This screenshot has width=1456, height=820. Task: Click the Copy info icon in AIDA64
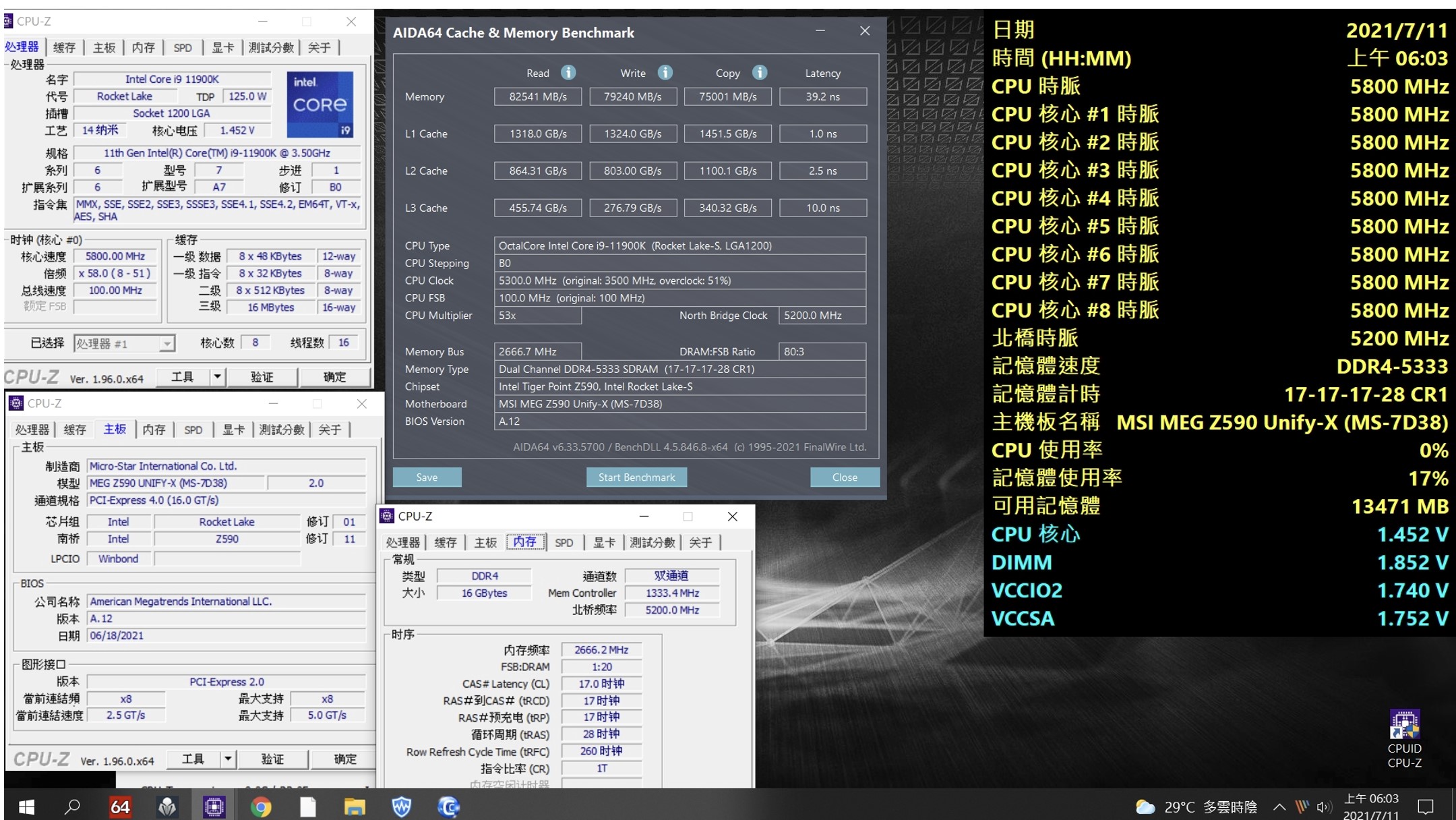[760, 72]
